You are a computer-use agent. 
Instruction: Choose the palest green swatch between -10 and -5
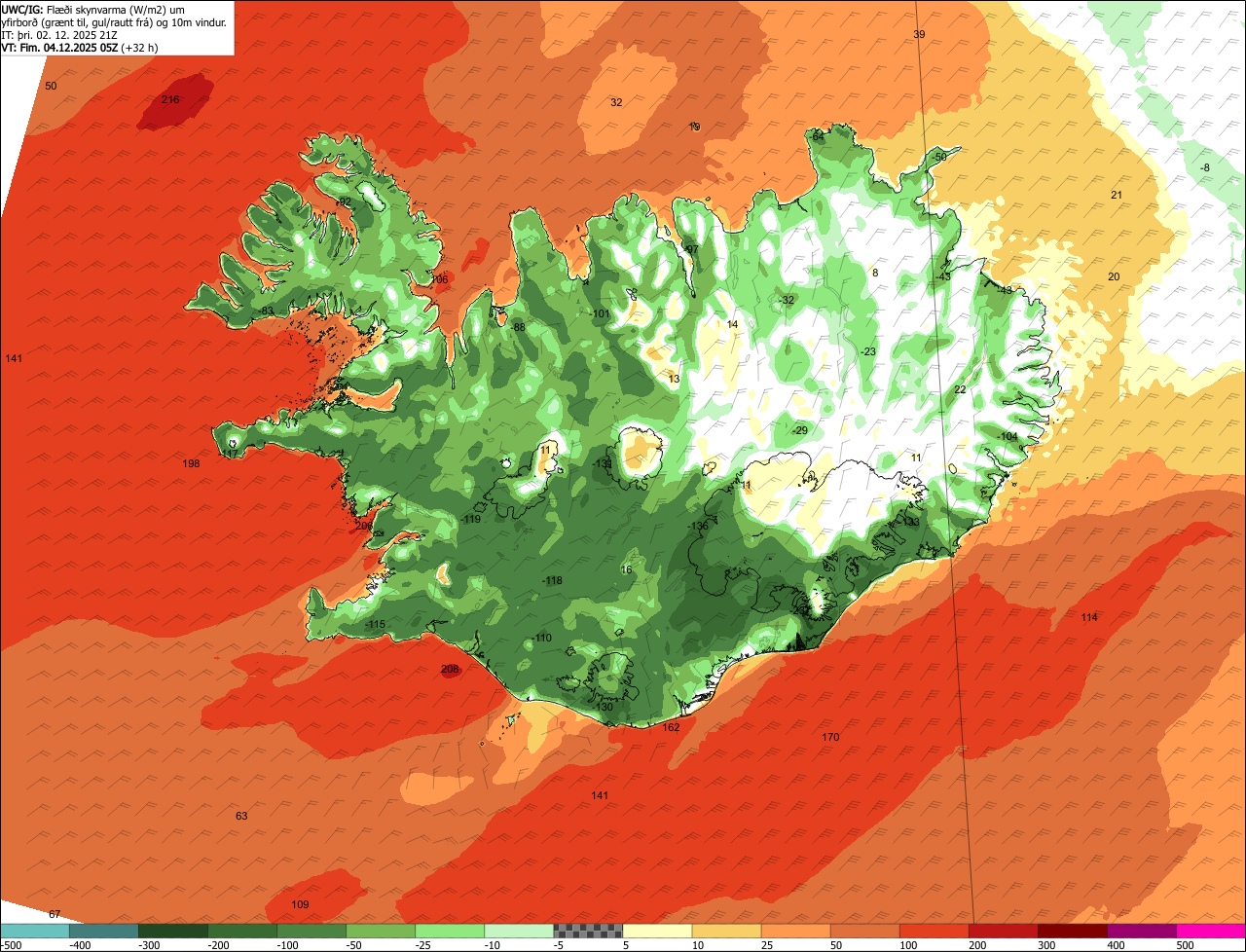pos(518,931)
